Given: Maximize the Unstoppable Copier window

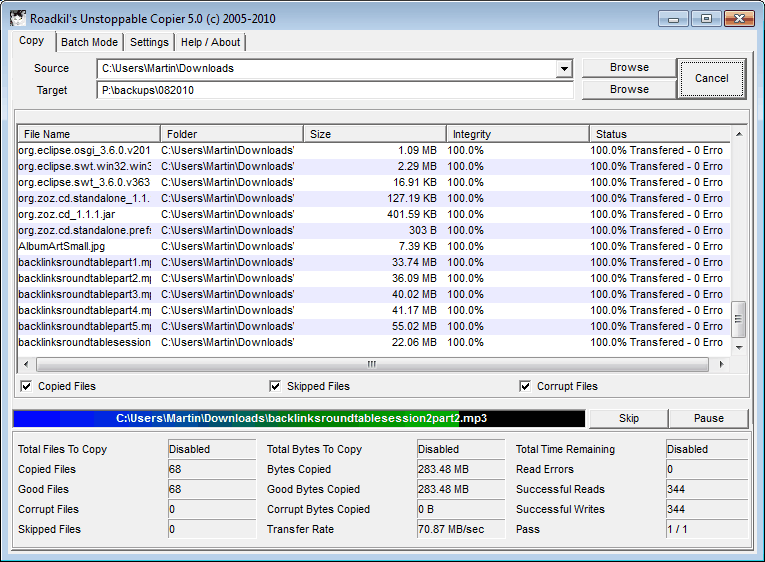Looking at the screenshot, I should (x=706, y=18).
